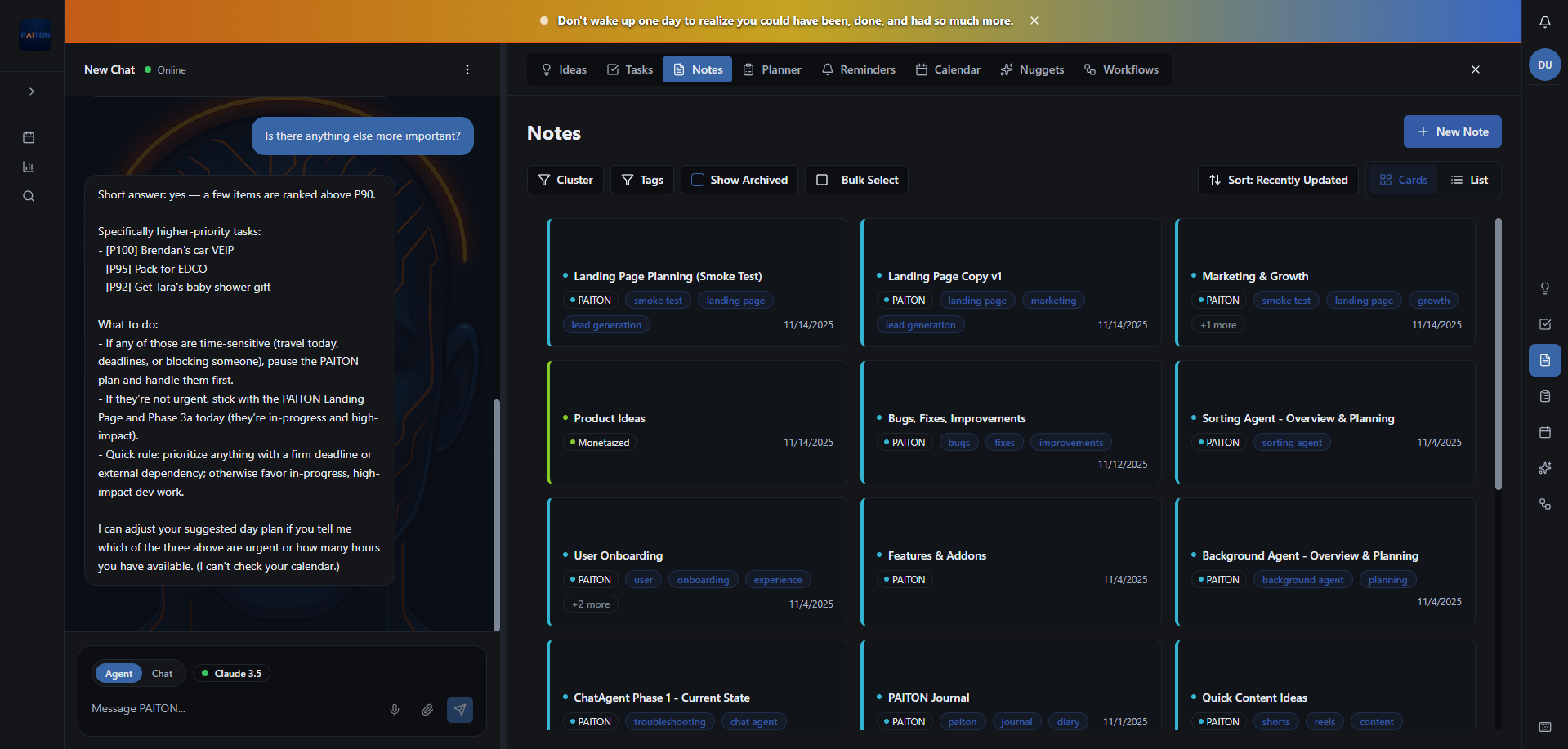The height and width of the screenshot is (749, 1568).
Task: Enable the Show Archived checkbox
Action: [698, 180]
